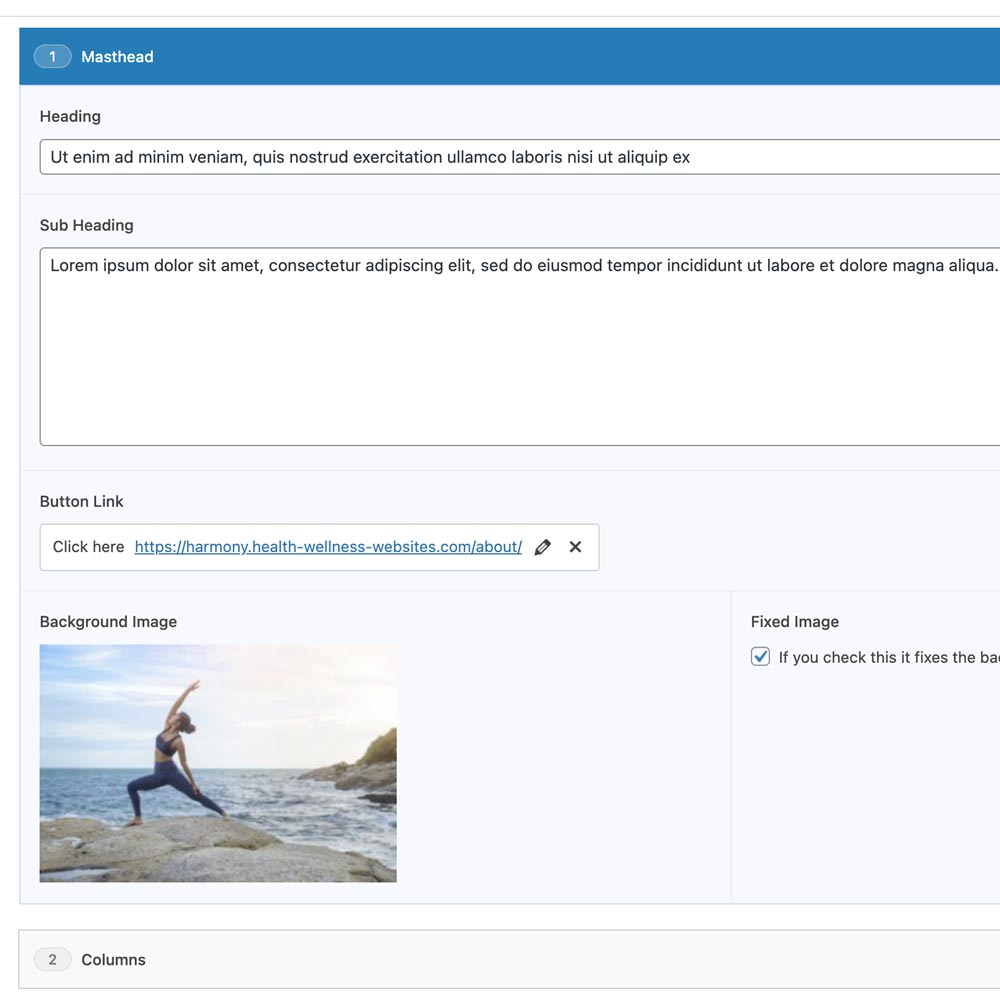Select the yoga background image thumbnail
This screenshot has width=1000, height=1000.
coord(218,763)
